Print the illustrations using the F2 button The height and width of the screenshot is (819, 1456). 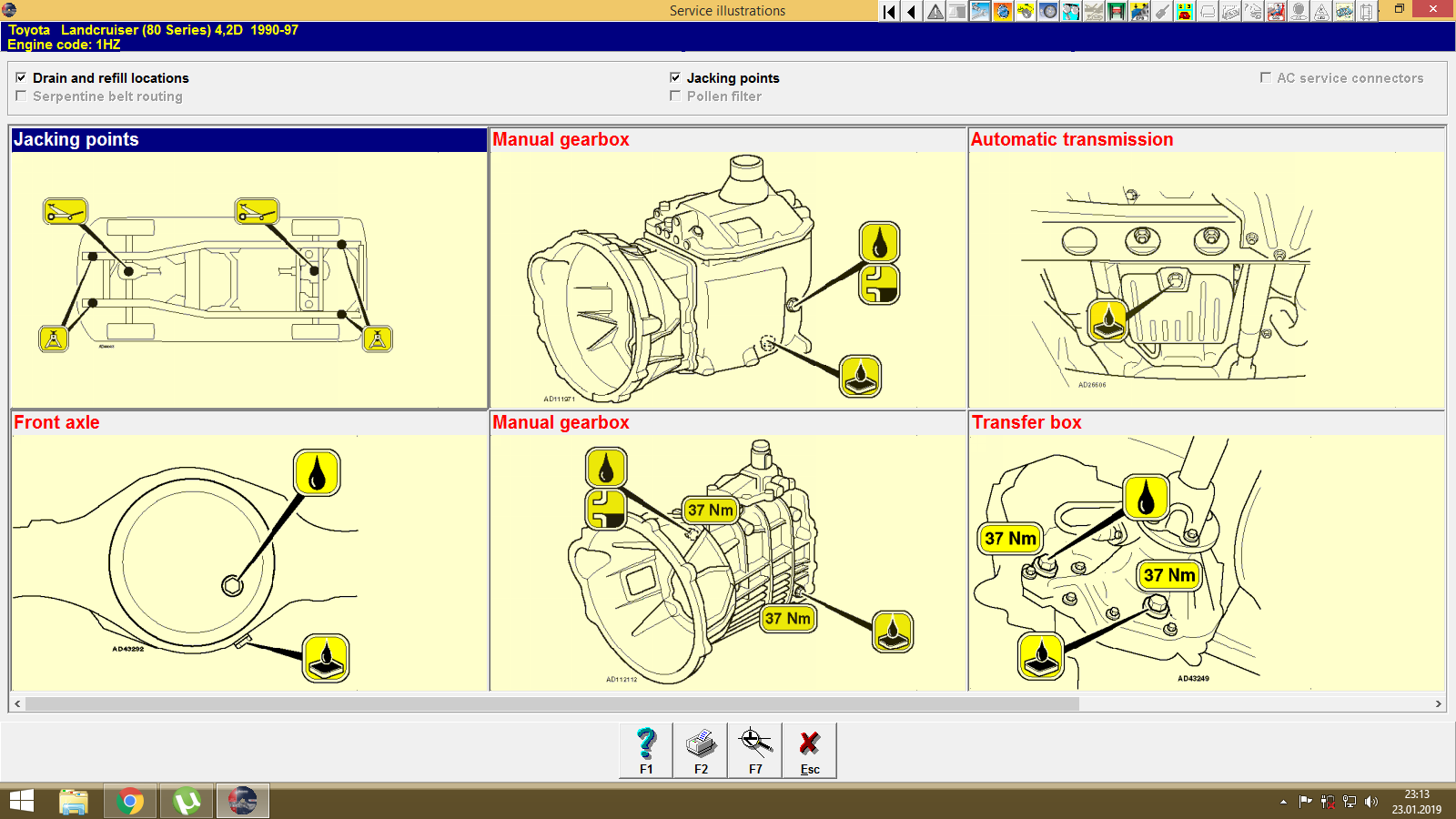[700, 750]
